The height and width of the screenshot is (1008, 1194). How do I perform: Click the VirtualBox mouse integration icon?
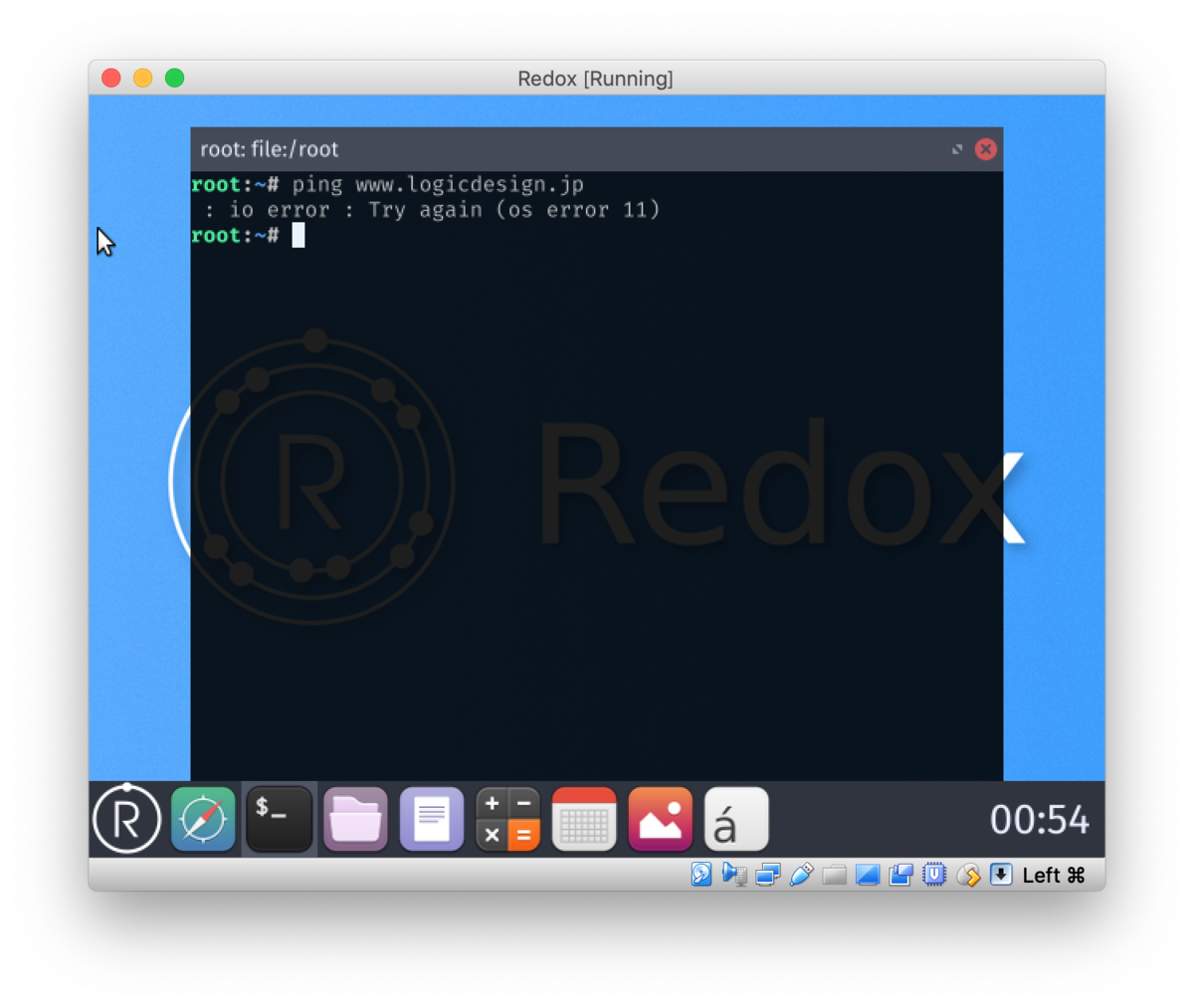pyautogui.click(x=968, y=875)
